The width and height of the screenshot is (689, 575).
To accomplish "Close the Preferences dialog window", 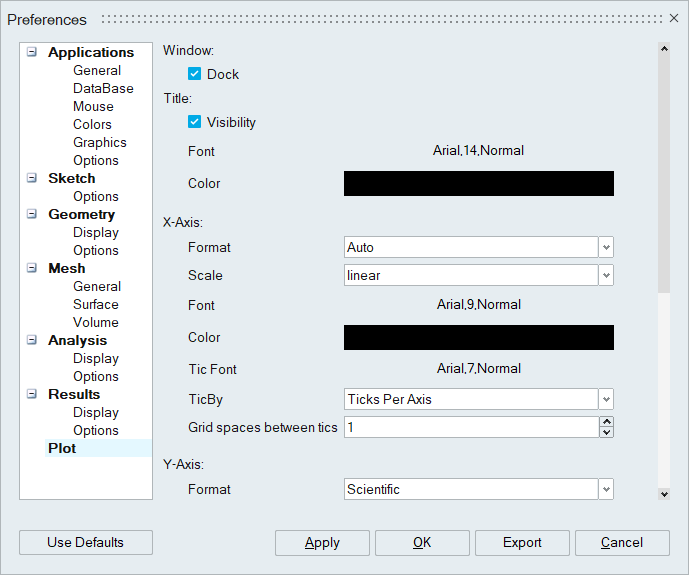I will (x=673, y=19).
